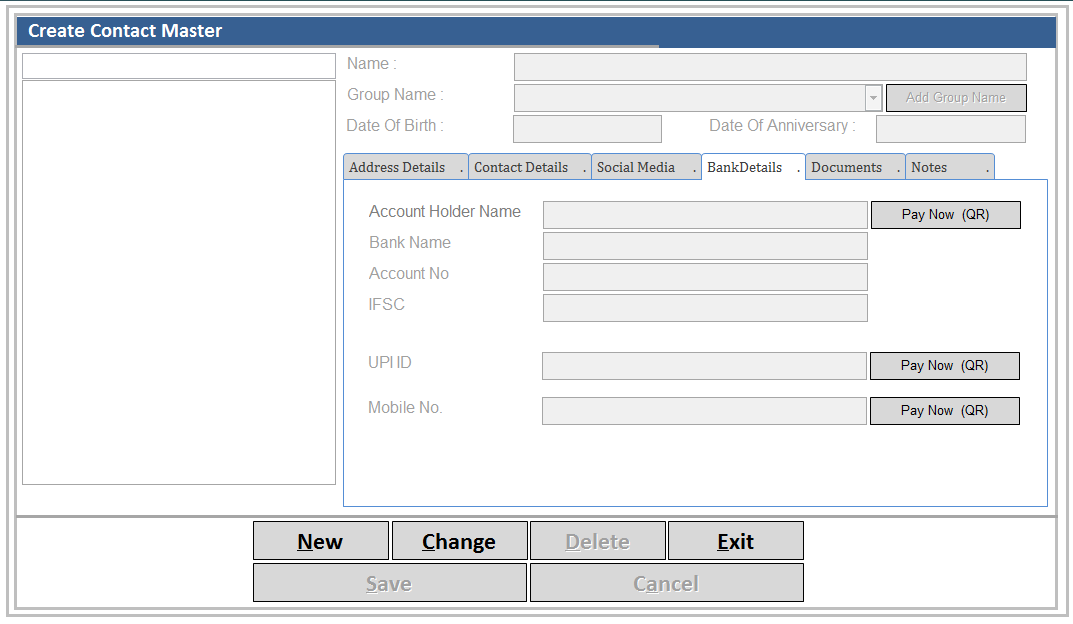
Task: Click the New button
Action: tap(320, 541)
